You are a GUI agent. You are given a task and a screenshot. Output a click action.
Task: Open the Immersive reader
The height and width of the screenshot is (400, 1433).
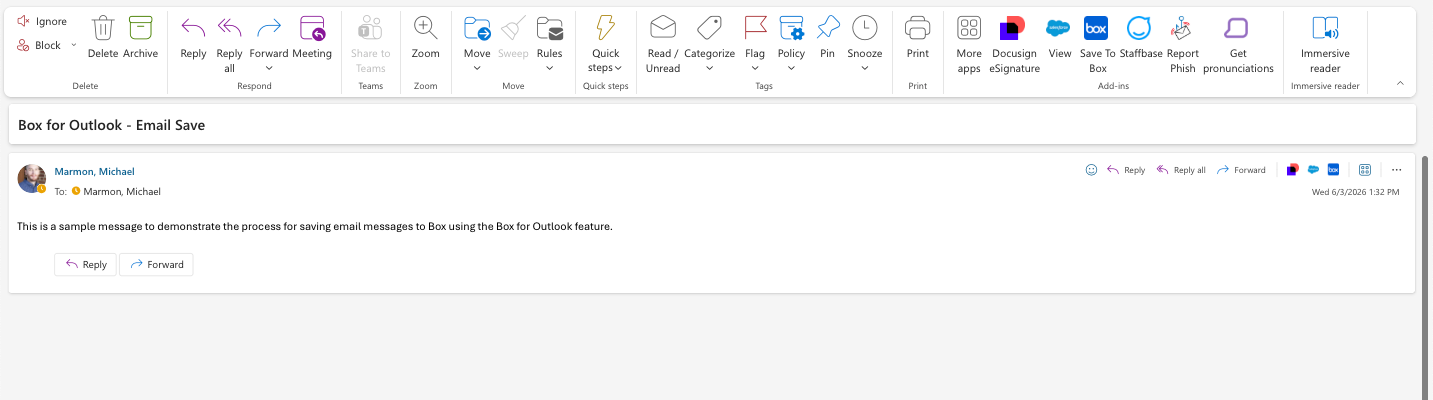(1325, 44)
